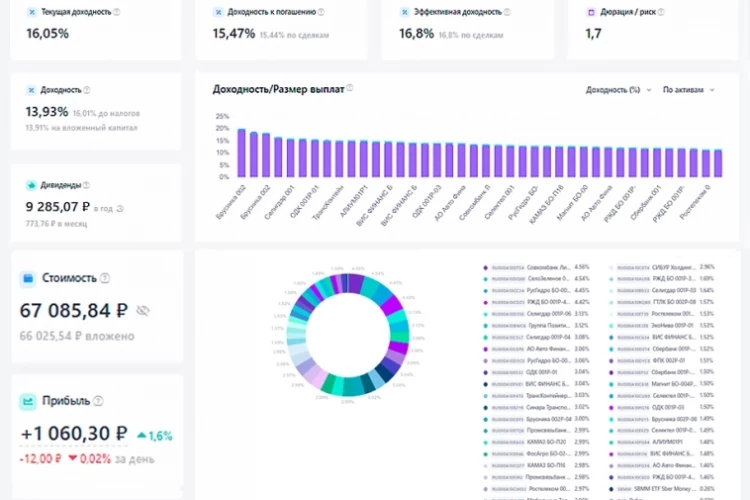Toggle portfolio value visibility eye icon
The width and height of the screenshot is (750, 500).
[143, 311]
